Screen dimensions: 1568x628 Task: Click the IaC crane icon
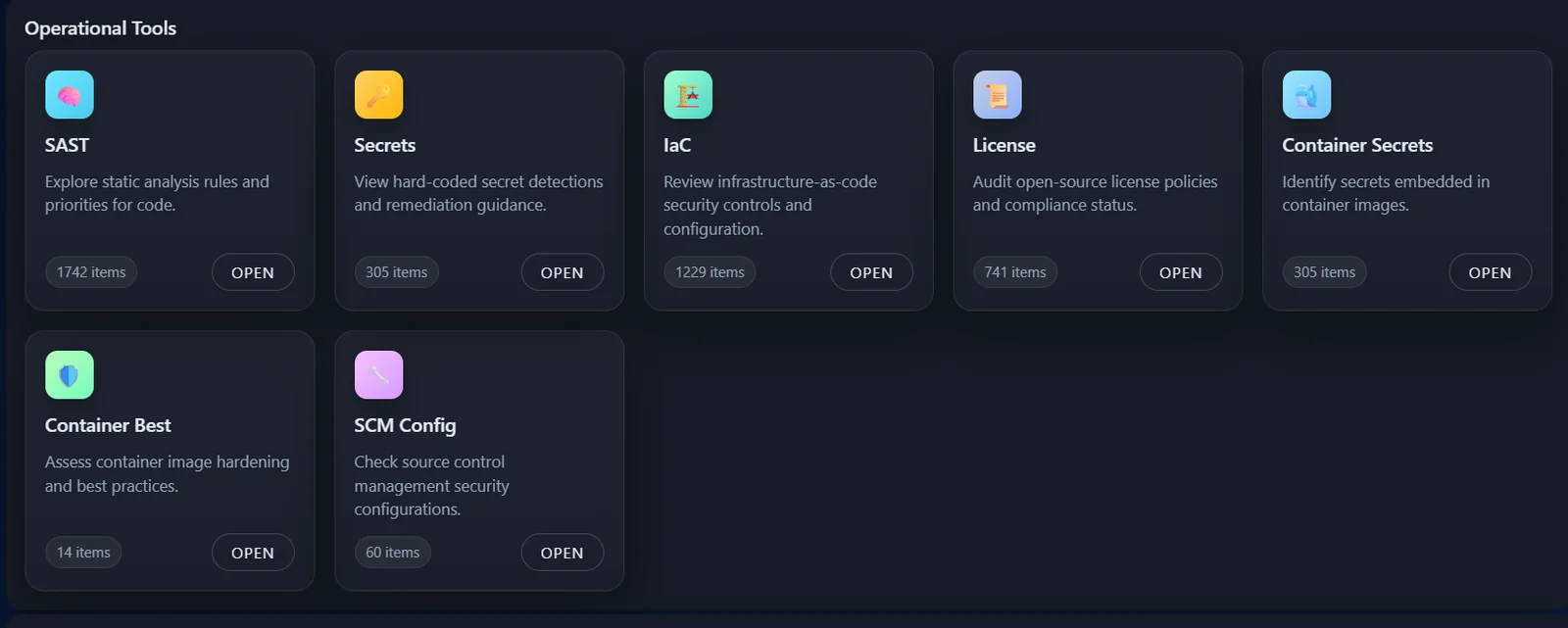pos(688,95)
